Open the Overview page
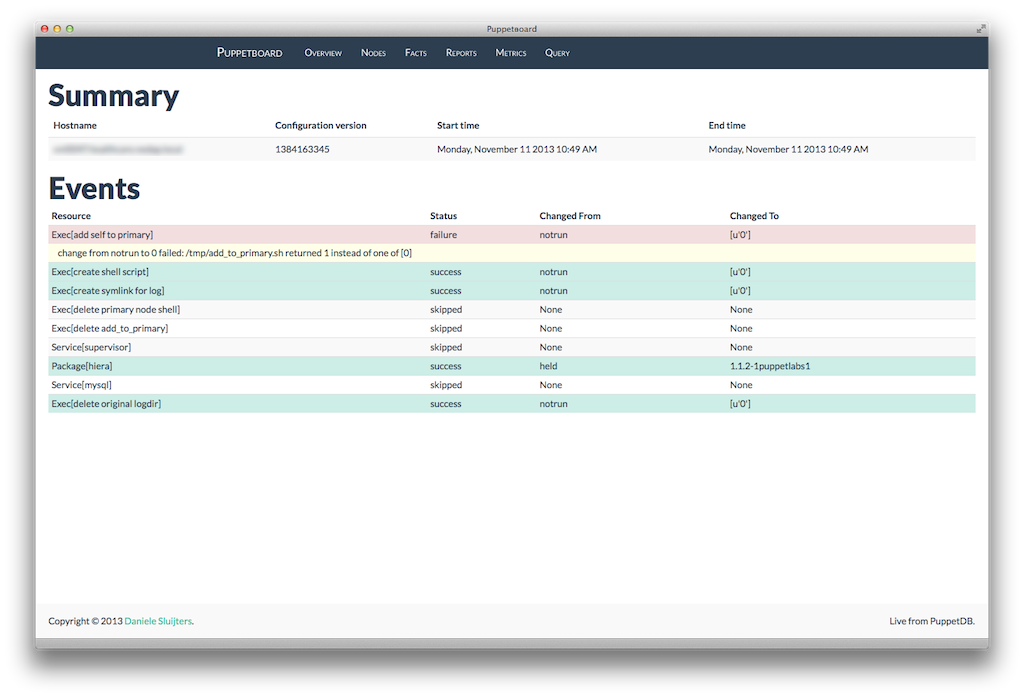1024x698 pixels. coord(323,53)
